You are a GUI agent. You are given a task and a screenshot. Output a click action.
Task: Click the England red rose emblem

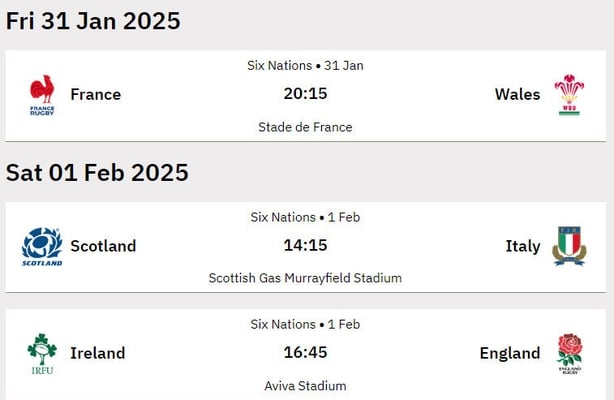(x=570, y=354)
